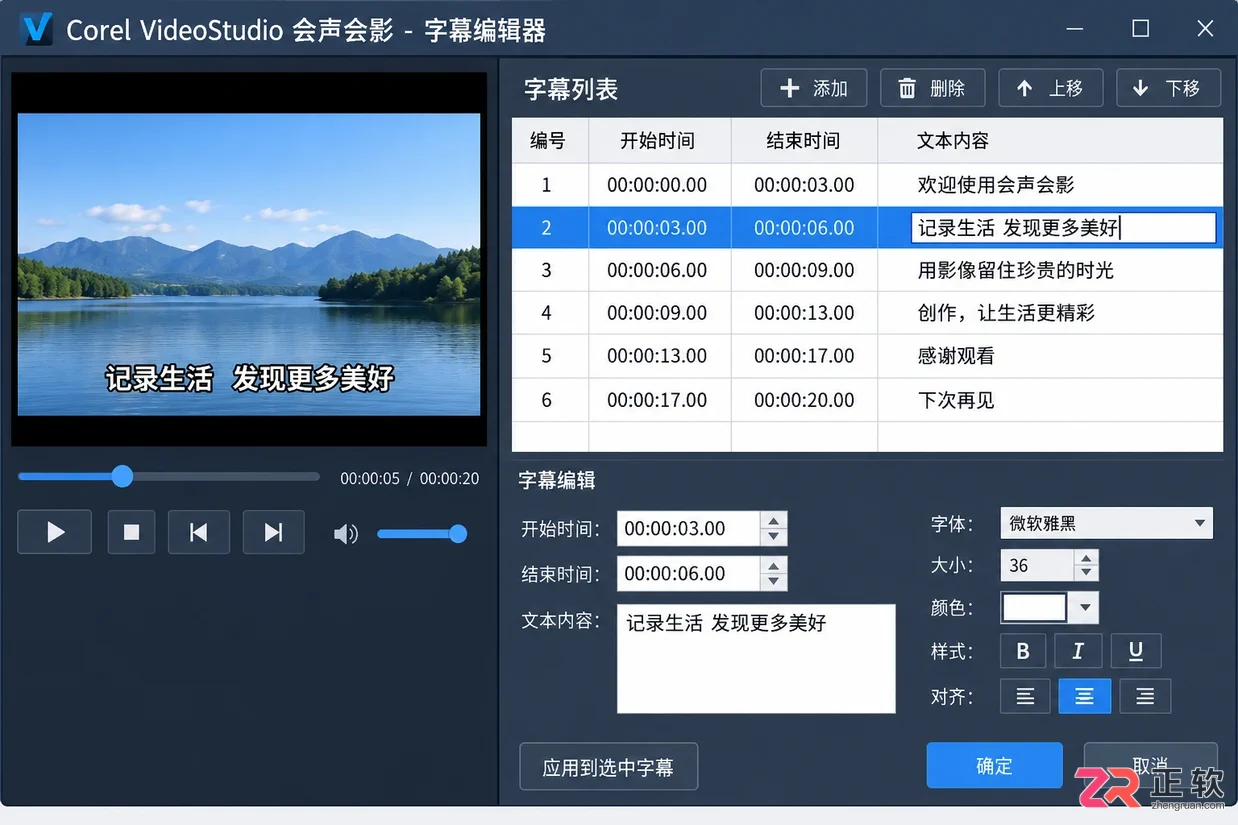The height and width of the screenshot is (825, 1238).
Task: Select subtitle row 下次再见
Action: click(x=867, y=400)
